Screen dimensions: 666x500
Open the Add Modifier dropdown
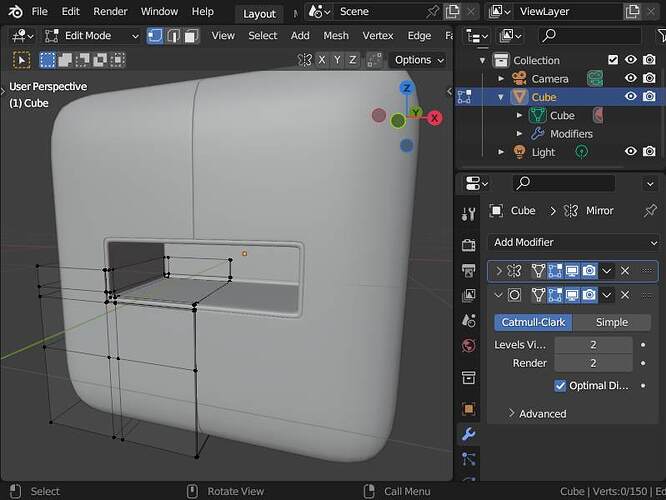tap(574, 242)
